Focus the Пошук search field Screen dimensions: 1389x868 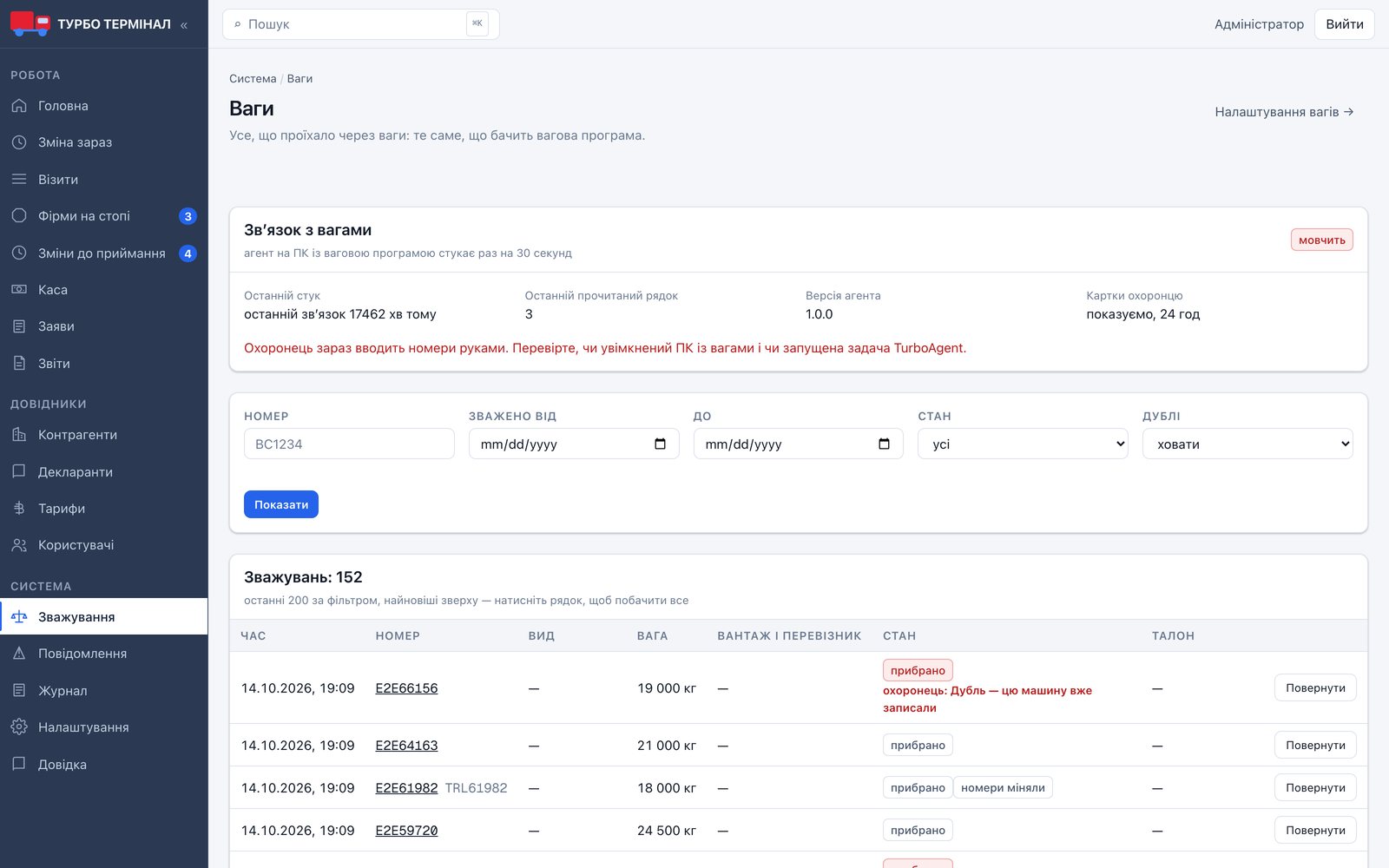point(361,24)
